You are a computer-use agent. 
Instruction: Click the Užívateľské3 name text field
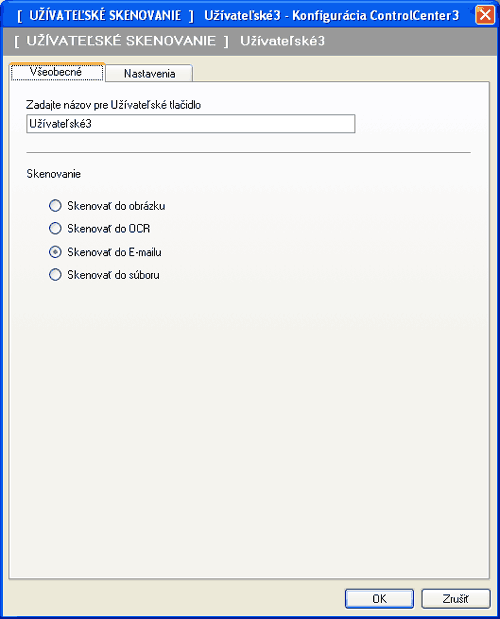coord(191,124)
